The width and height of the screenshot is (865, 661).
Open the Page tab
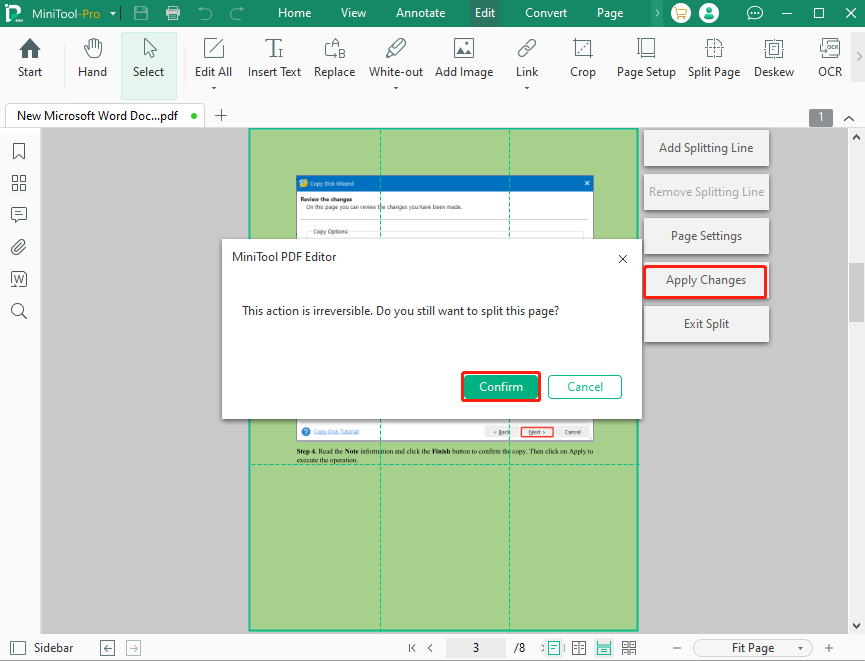(x=610, y=13)
